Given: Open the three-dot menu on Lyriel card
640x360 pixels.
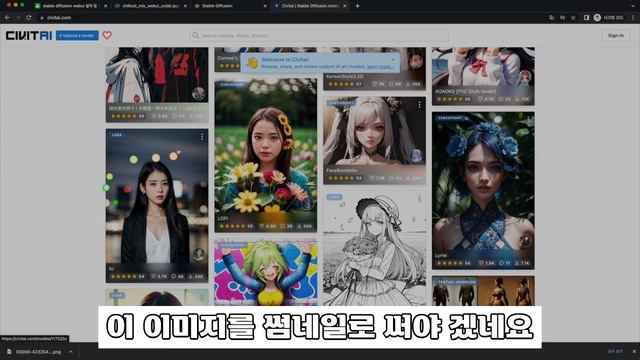Looking at the screenshot, I should coord(528,120).
